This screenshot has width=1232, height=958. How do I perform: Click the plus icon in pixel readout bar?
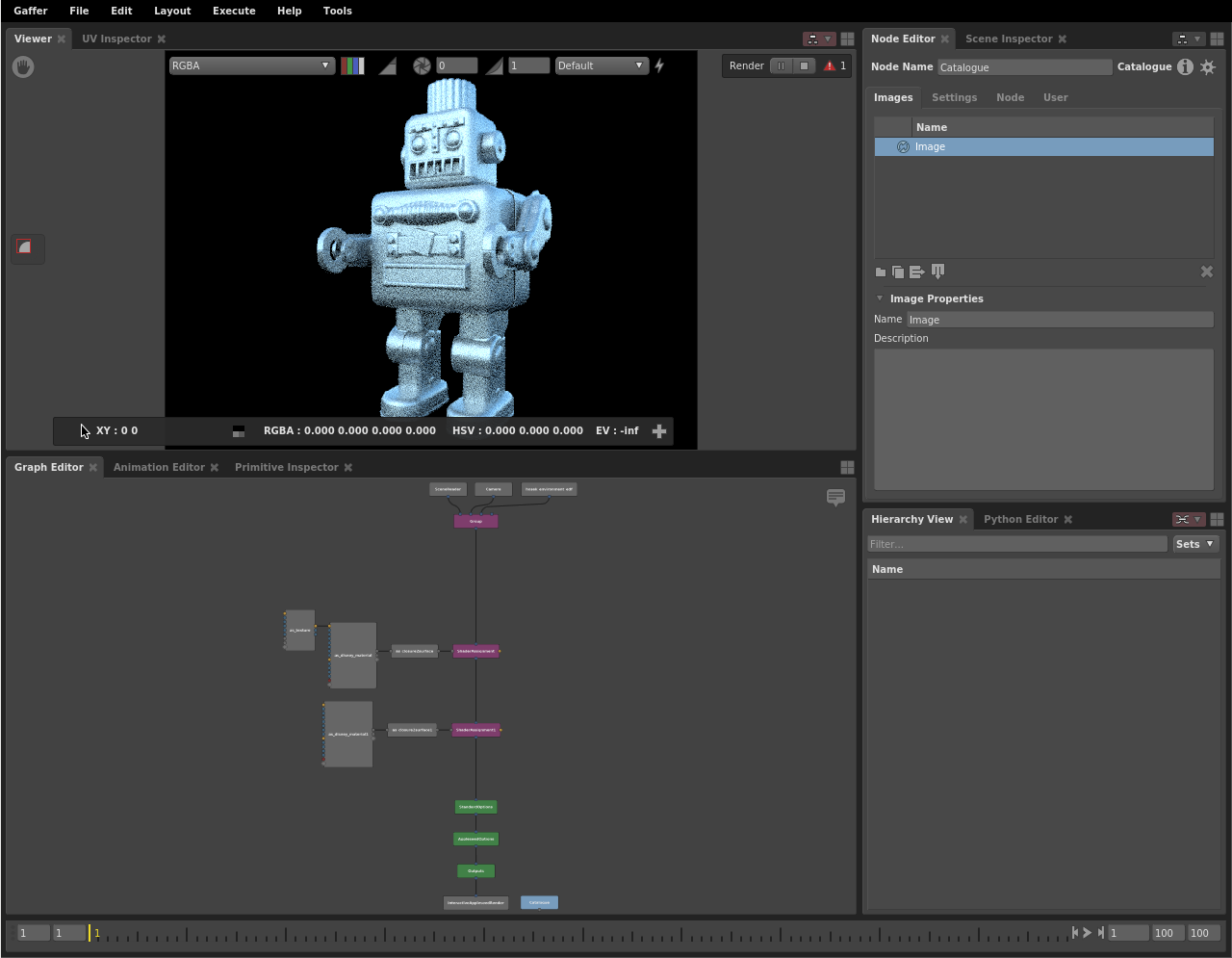659,431
